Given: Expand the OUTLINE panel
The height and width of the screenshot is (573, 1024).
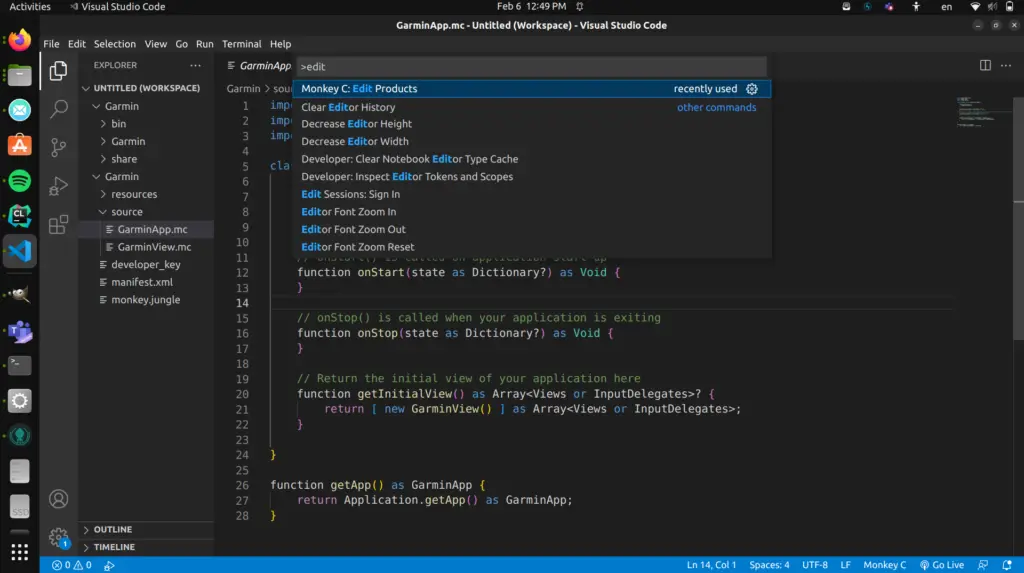Looking at the screenshot, I should [x=146, y=529].
